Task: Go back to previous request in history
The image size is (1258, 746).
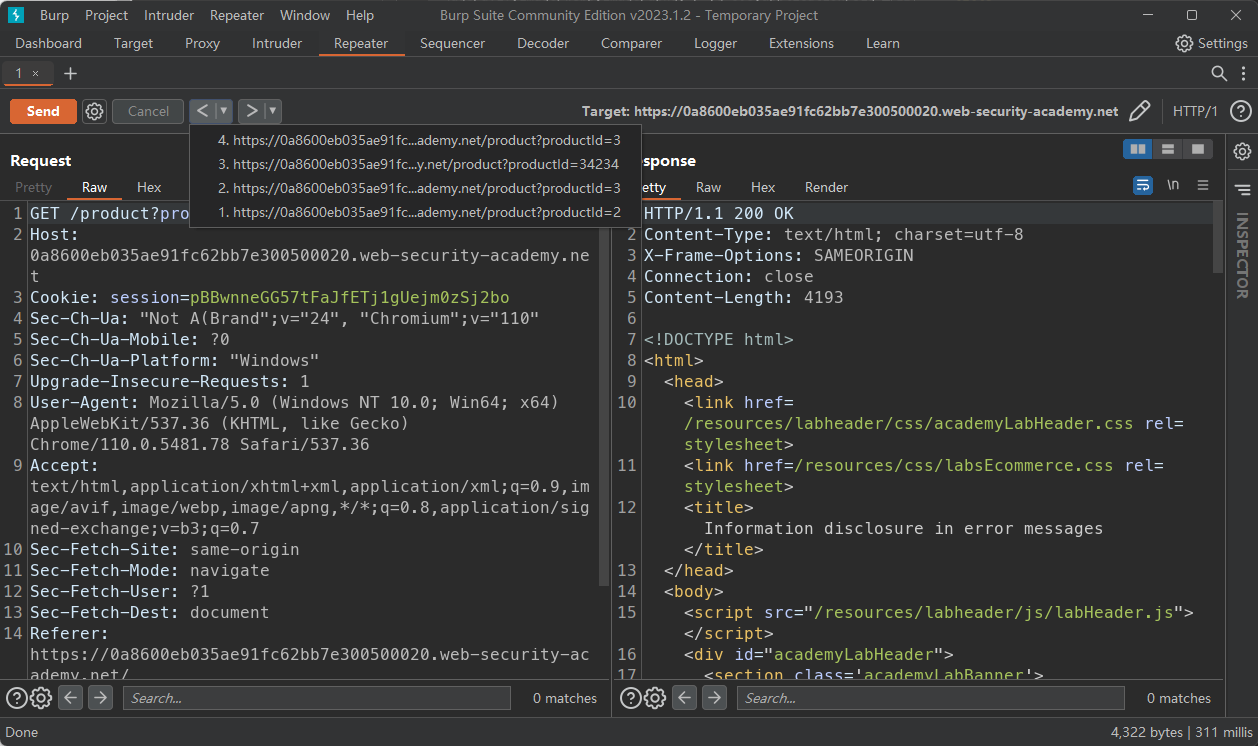Action: (x=203, y=111)
